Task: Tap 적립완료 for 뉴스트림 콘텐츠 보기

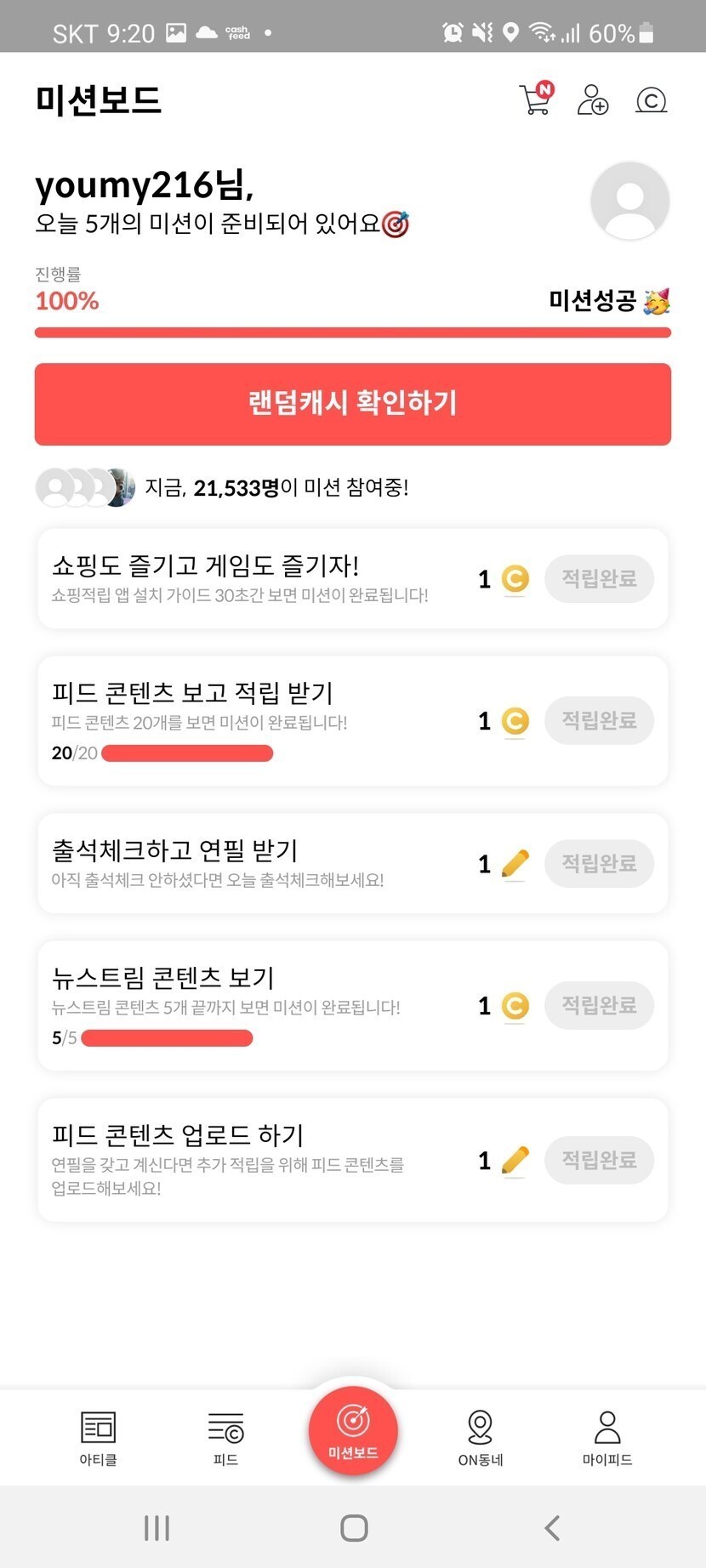Action: click(599, 1006)
